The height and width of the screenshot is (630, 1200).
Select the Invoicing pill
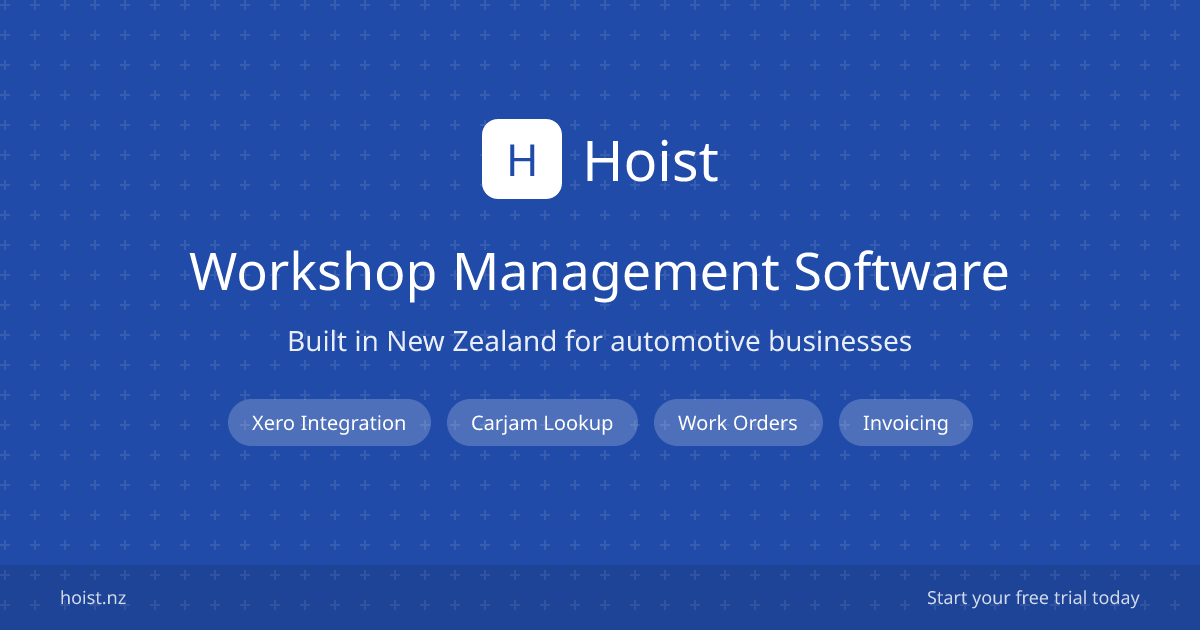(906, 422)
